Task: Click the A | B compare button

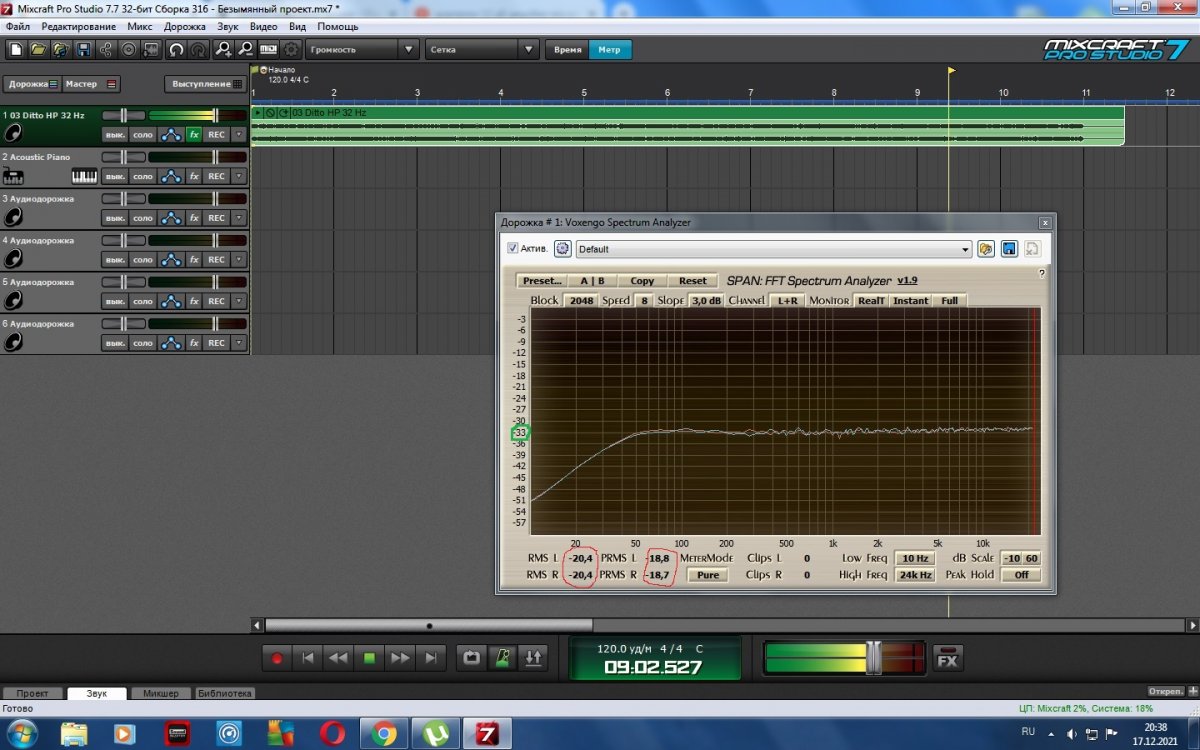Action: (592, 281)
